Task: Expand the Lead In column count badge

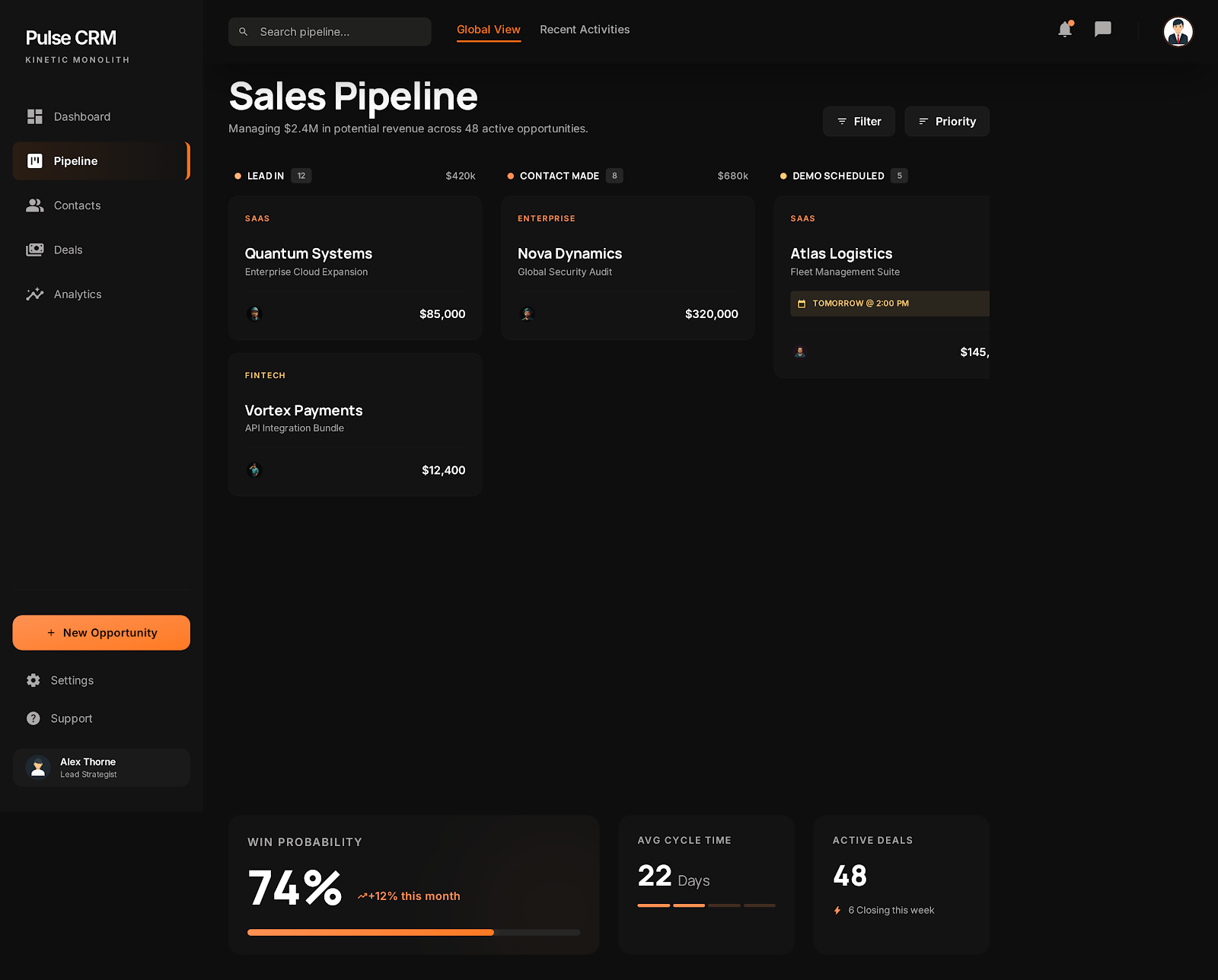Action: pyautogui.click(x=301, y=175)
